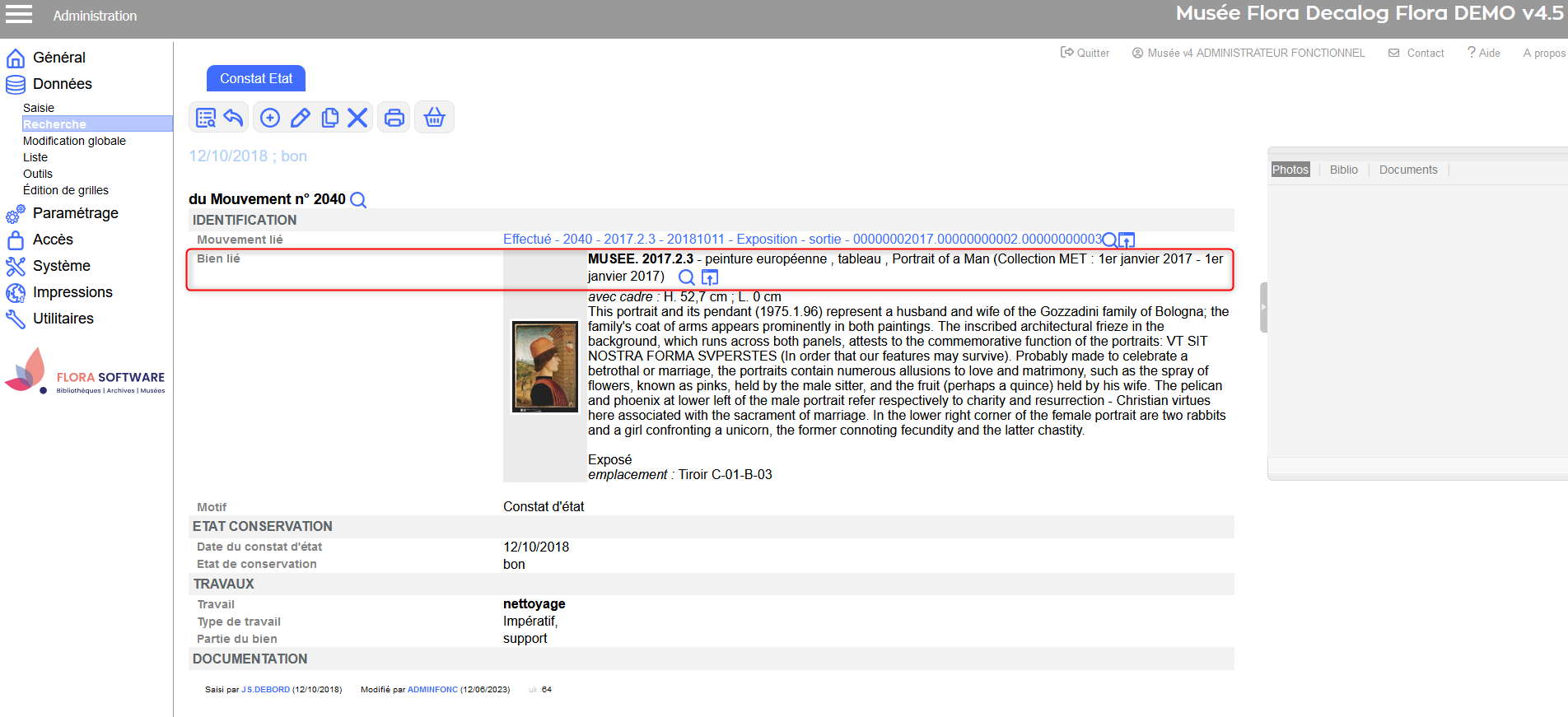Click magnifier beside Mouvement n° 2040 heading

pyautogui.click(x=358, y=200)
